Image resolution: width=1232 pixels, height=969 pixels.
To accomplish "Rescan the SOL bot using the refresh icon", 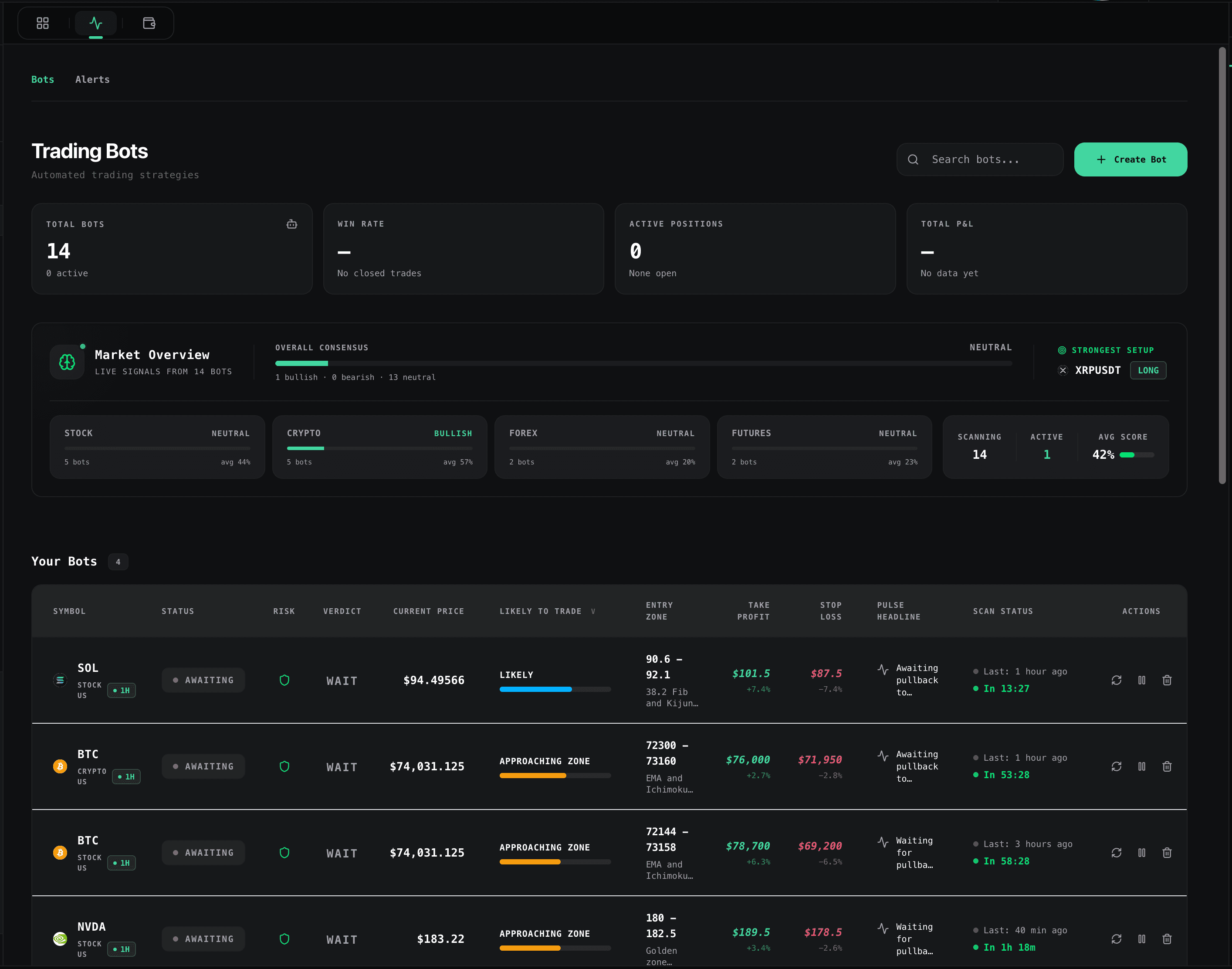I will click(x=1116, y=680).
